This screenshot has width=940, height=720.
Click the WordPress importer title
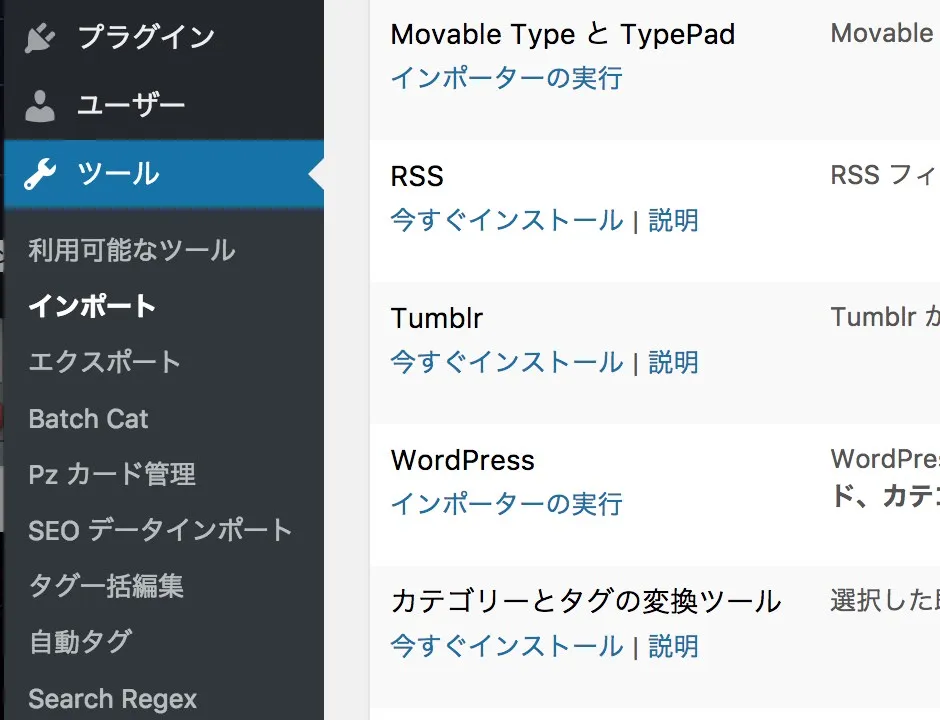462,460
